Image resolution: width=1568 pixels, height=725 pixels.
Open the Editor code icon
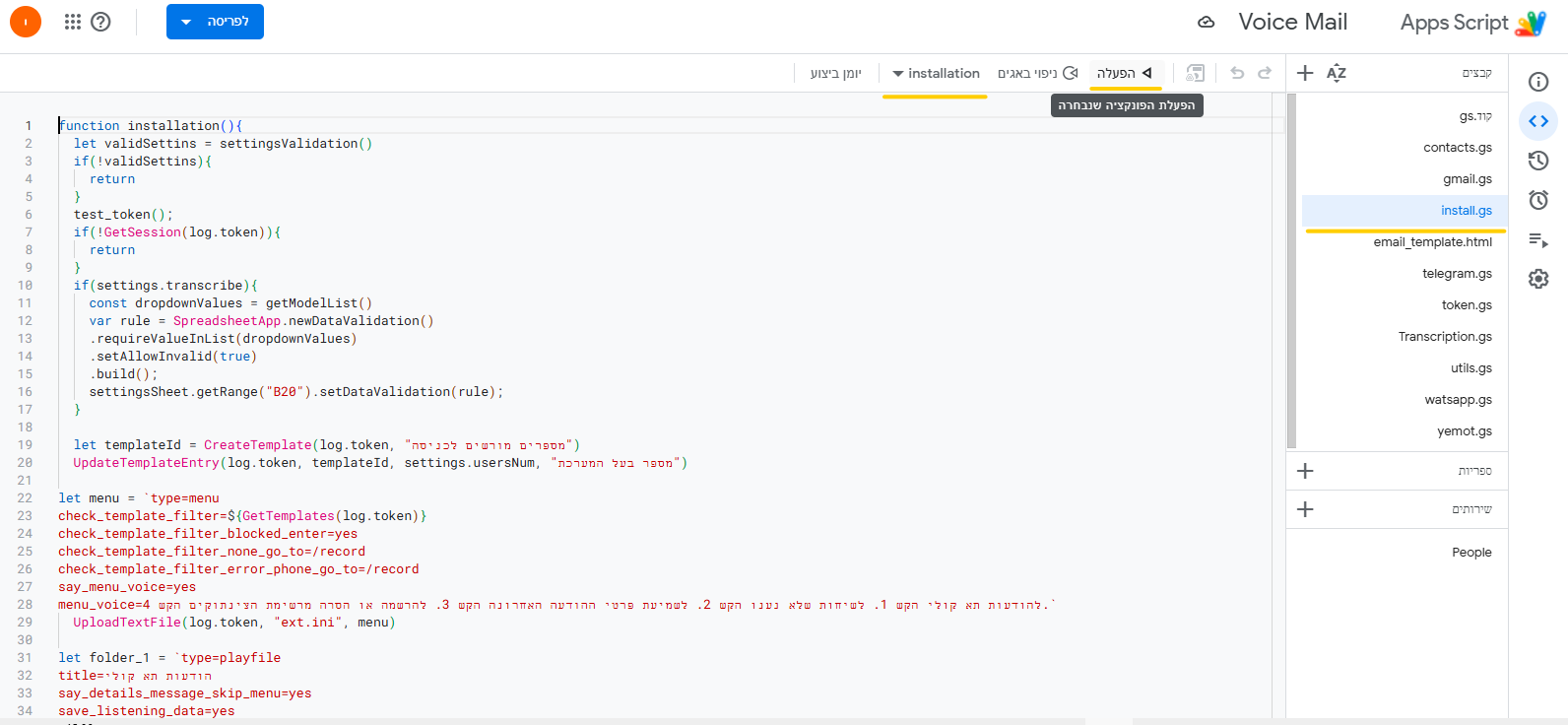tap(1538, 121)
